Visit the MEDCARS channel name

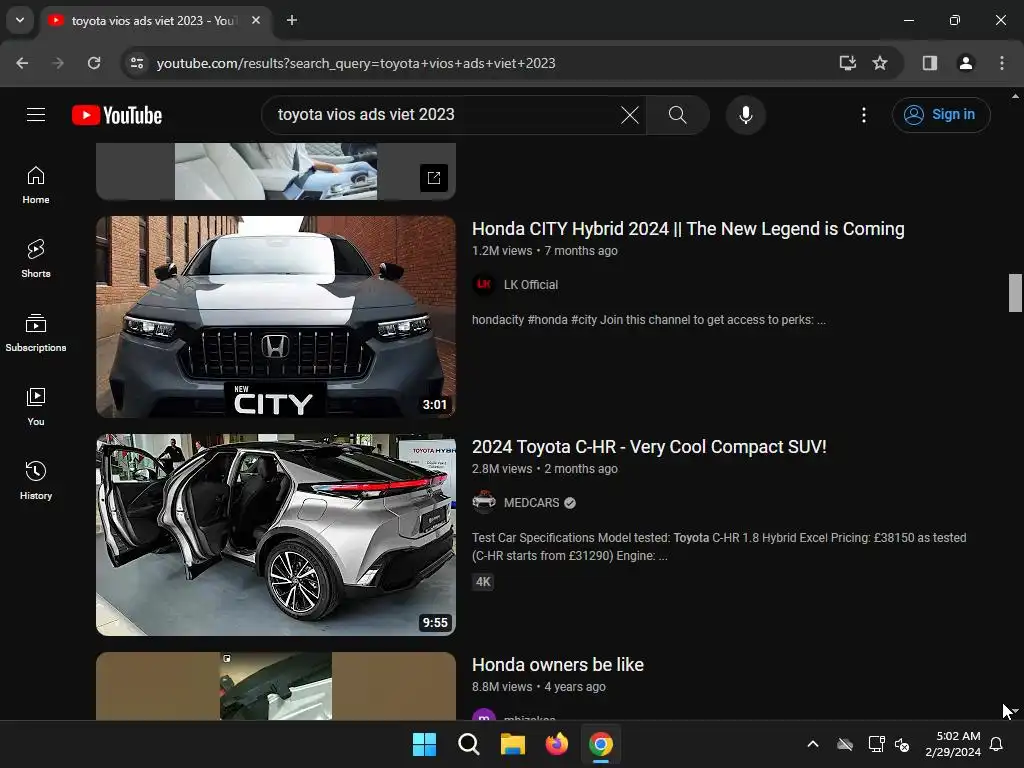(532, 503)
